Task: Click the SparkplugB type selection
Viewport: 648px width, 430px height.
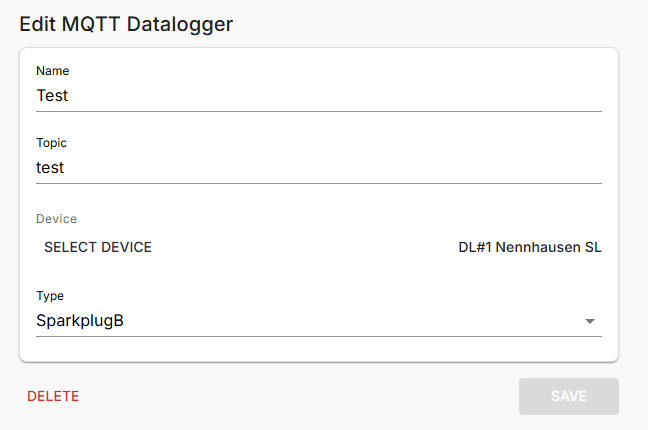Action: tap(80, 321)
